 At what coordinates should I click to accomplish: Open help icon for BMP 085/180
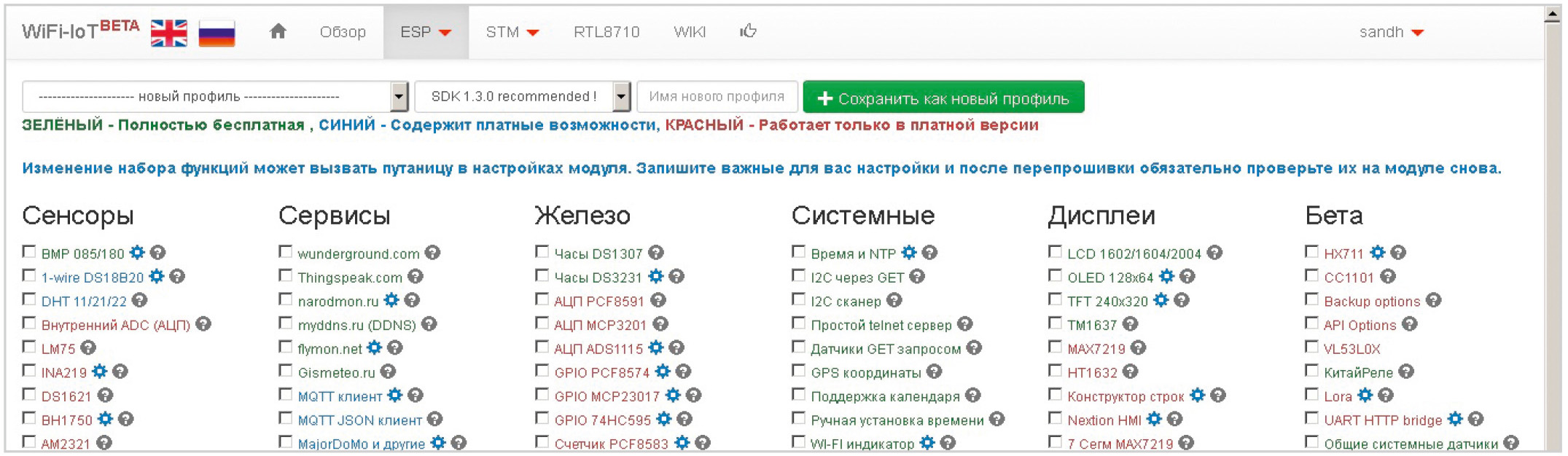click(x=157, y=253)
